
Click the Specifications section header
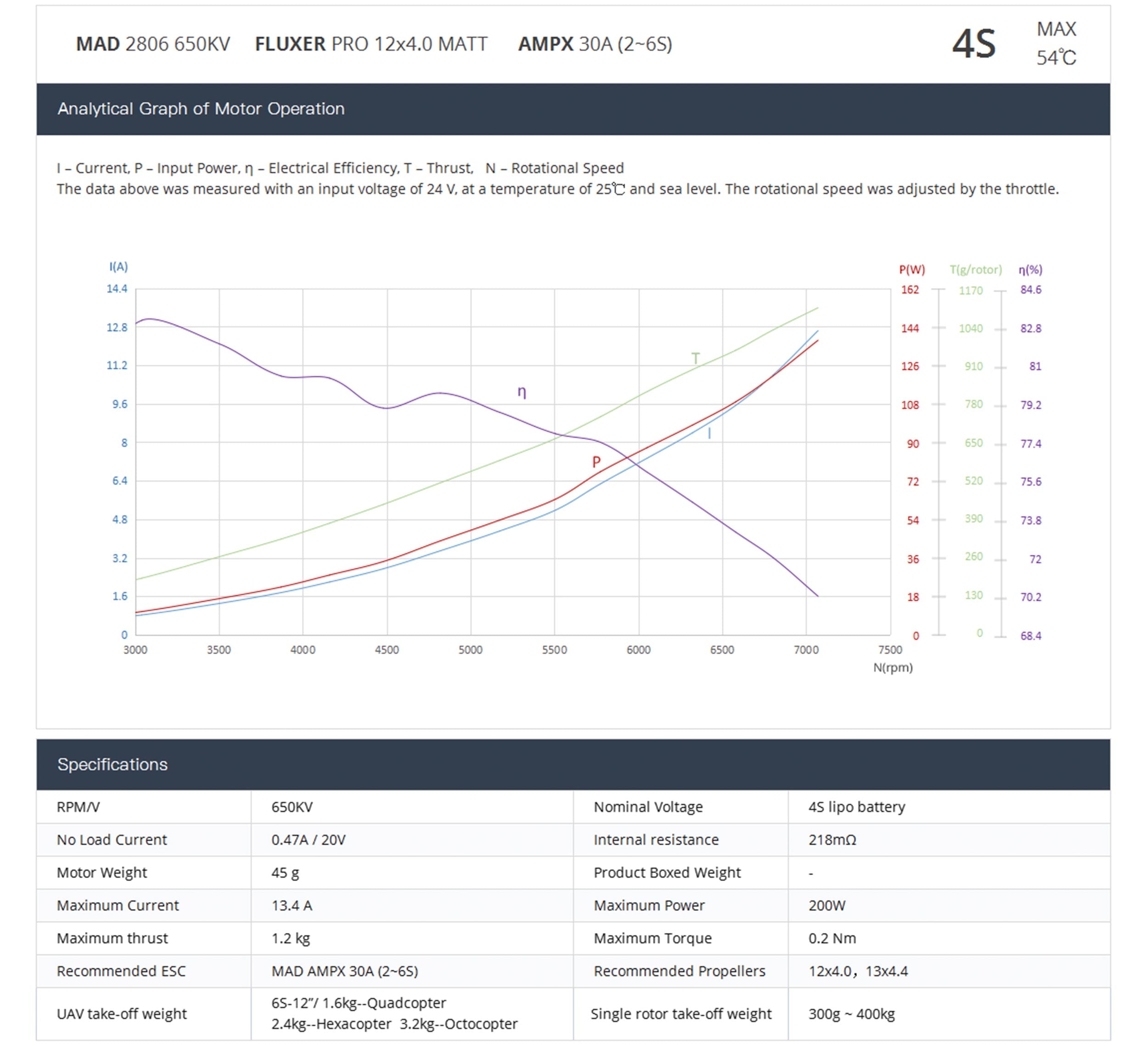coord(112,764)
